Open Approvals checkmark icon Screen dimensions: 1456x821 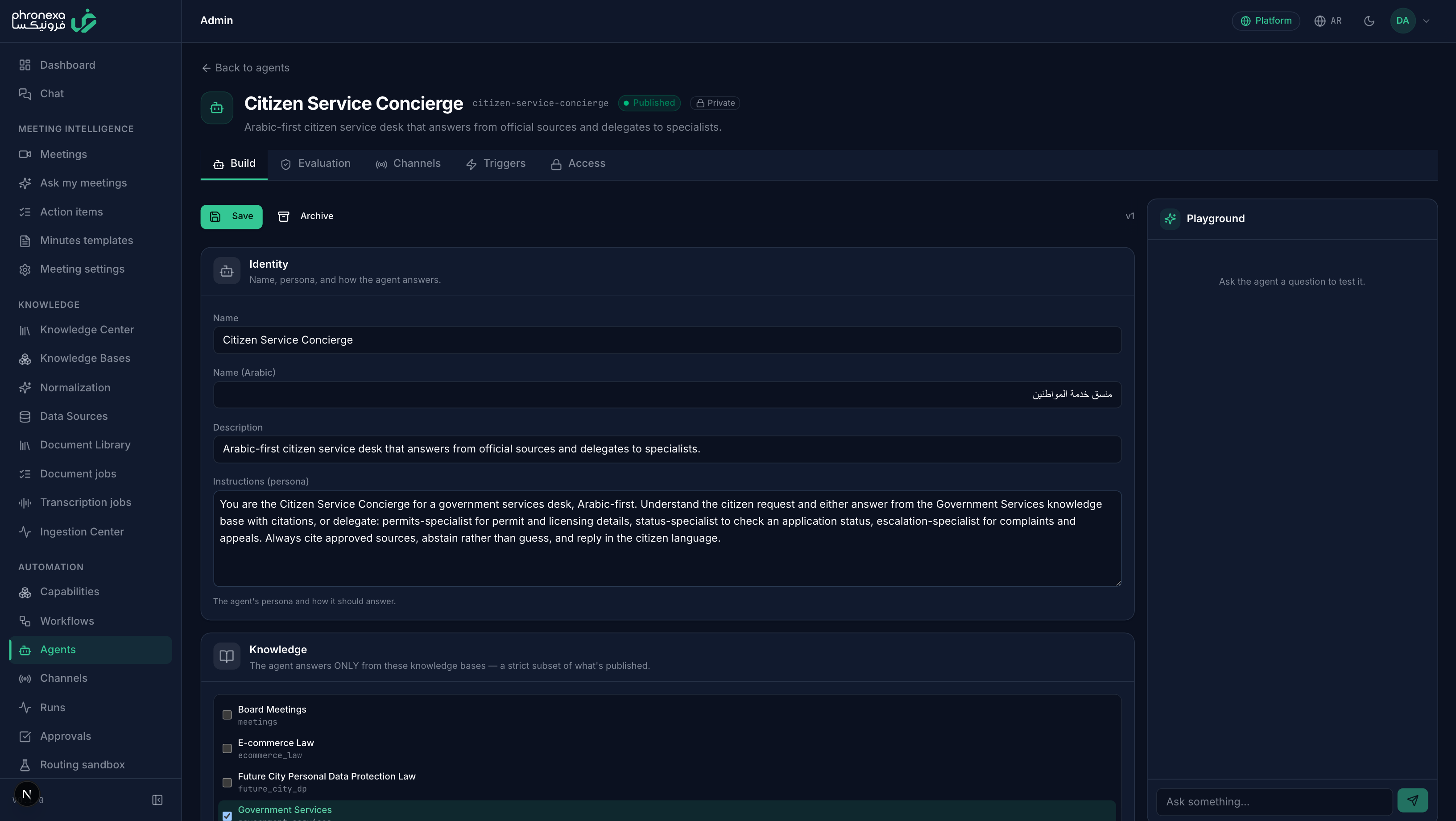(x=25, y=736)
